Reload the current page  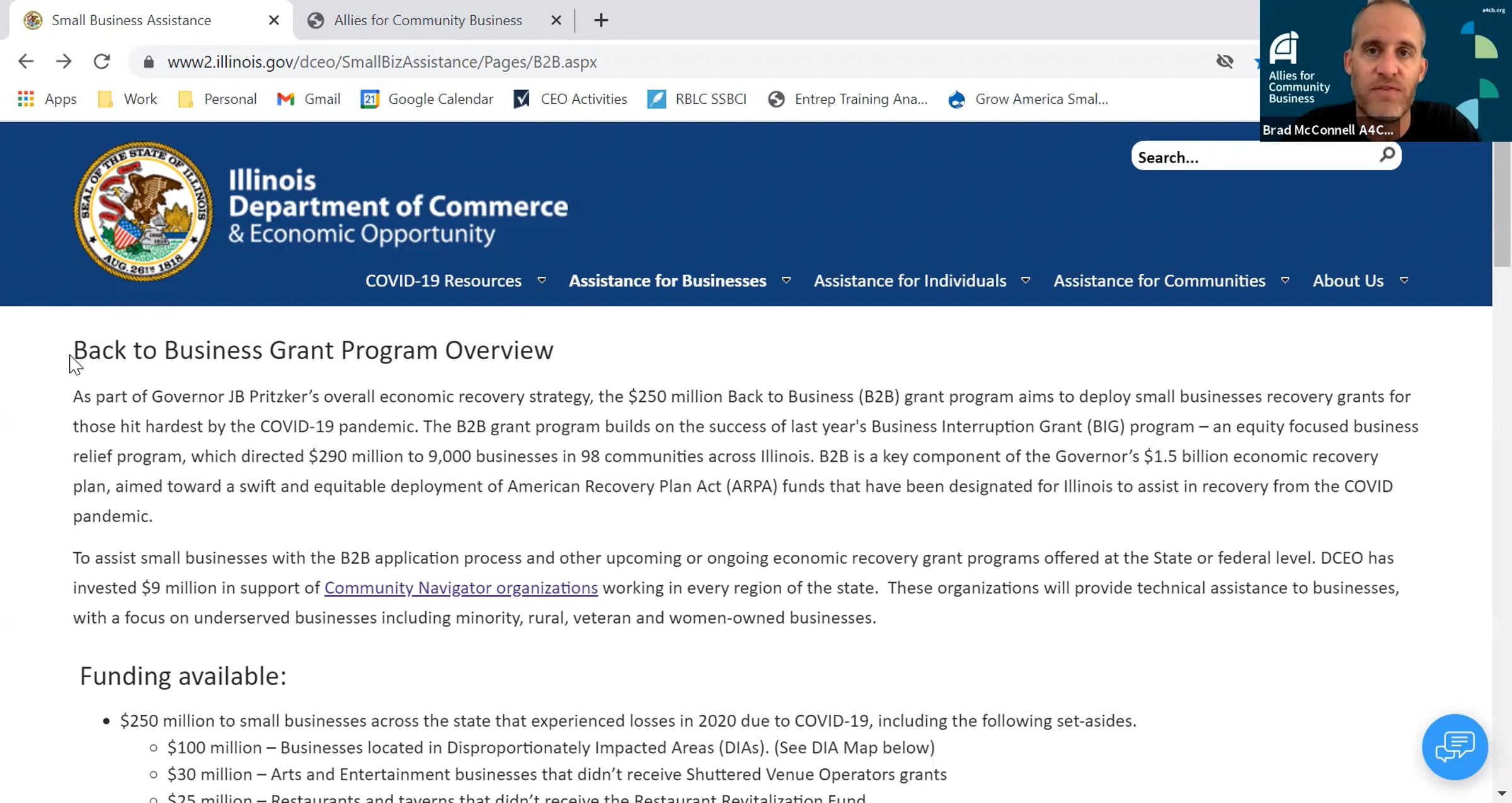(x=101, y=62)
